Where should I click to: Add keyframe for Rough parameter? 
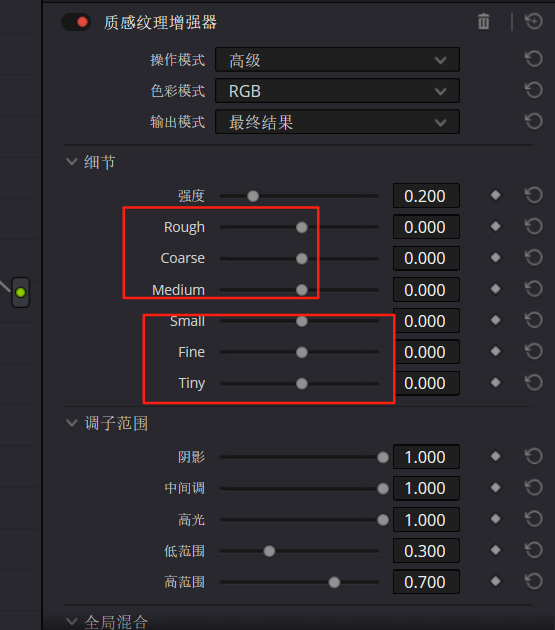(496, 226)
